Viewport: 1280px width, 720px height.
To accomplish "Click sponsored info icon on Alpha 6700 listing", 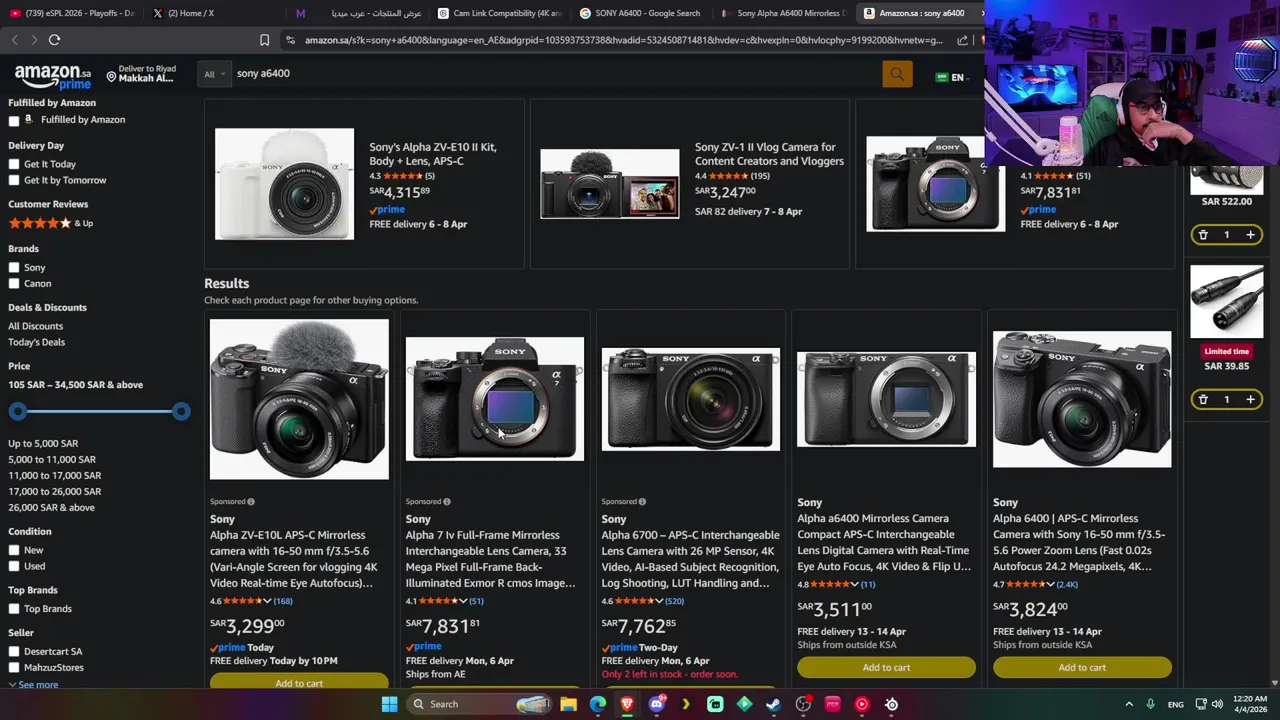I will pos(642,502).
